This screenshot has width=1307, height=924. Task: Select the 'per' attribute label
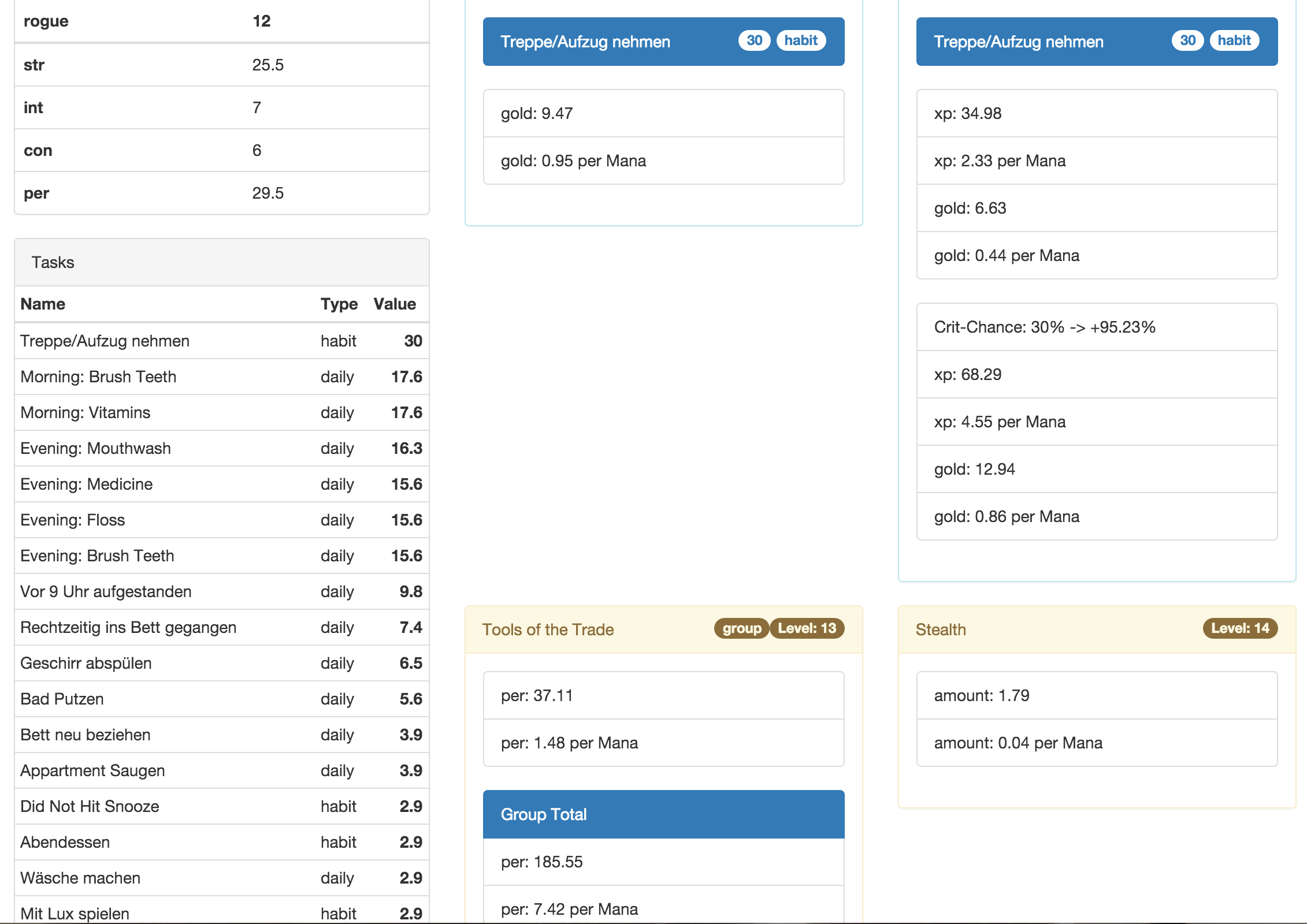click(36, 193)
